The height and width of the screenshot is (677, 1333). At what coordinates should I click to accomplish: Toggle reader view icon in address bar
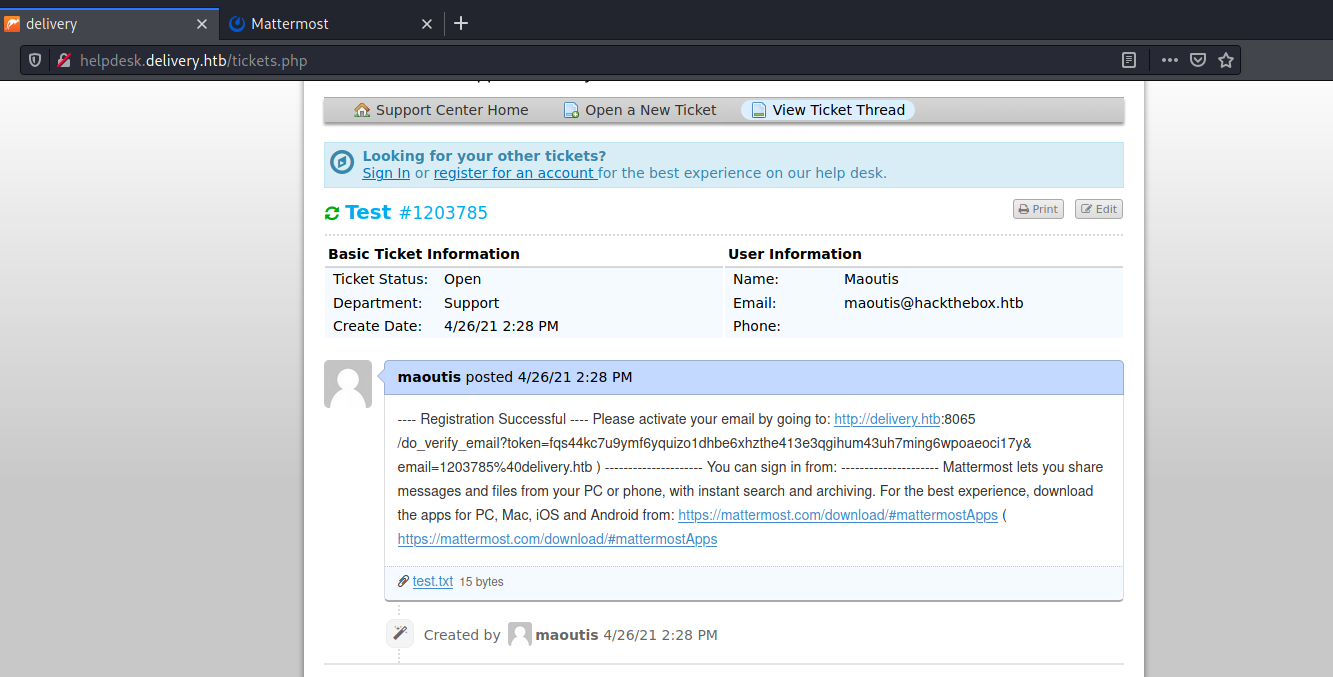(1129, 61)
